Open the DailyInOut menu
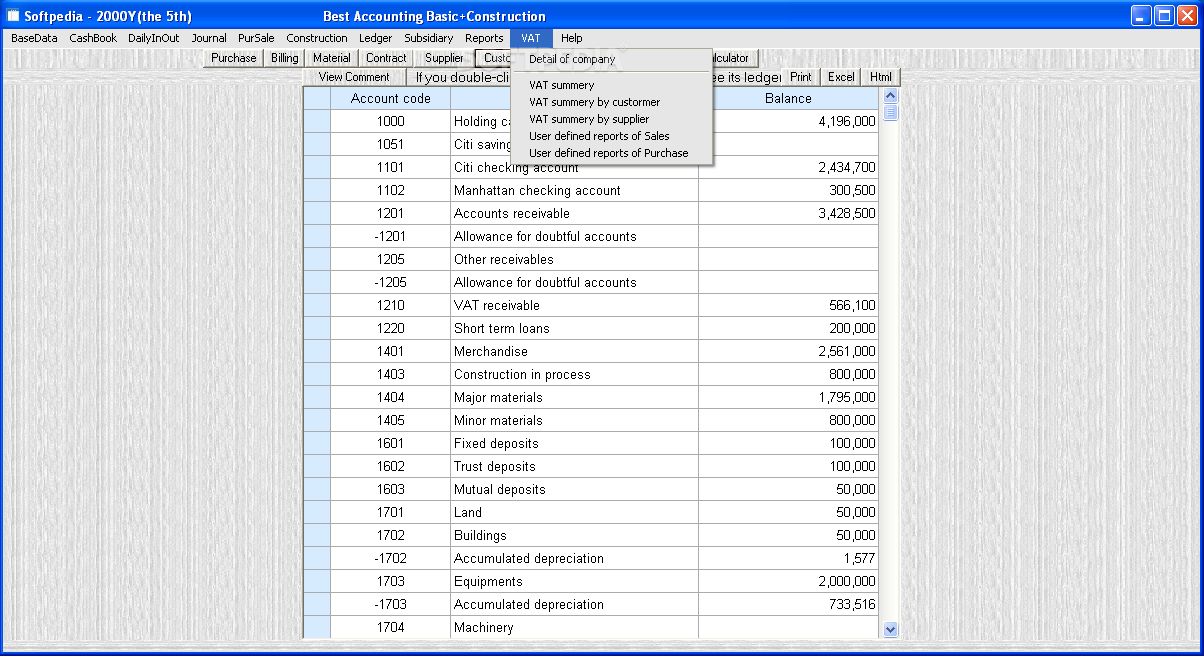The width and height of the screenshot is (1204, 656). pyautogui.click(x=153, y=38)
